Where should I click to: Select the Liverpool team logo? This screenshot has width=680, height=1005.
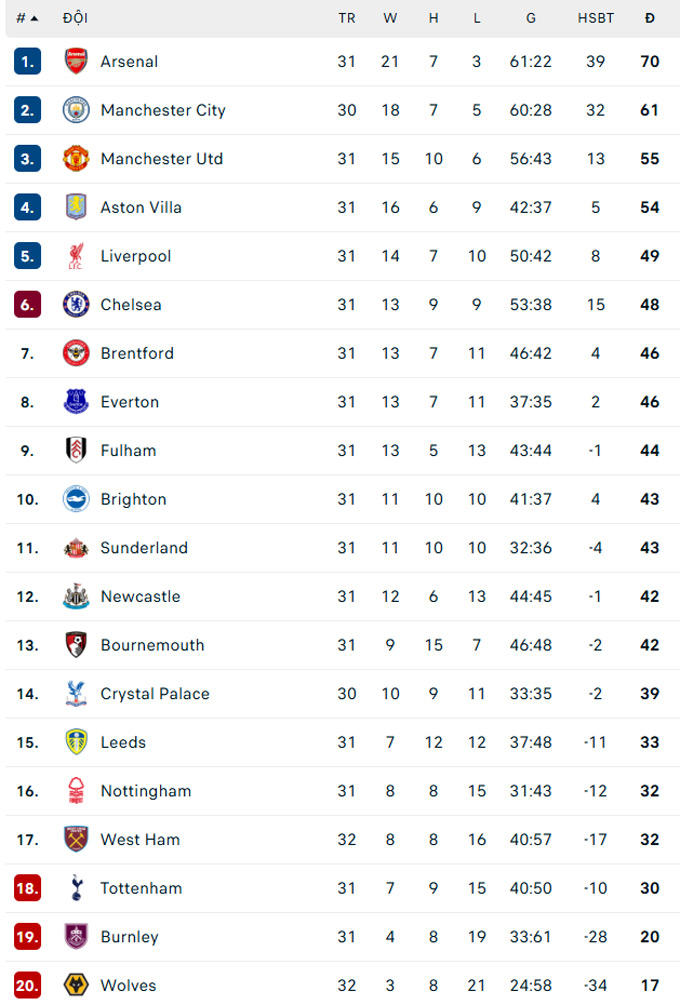coord(75,256)
